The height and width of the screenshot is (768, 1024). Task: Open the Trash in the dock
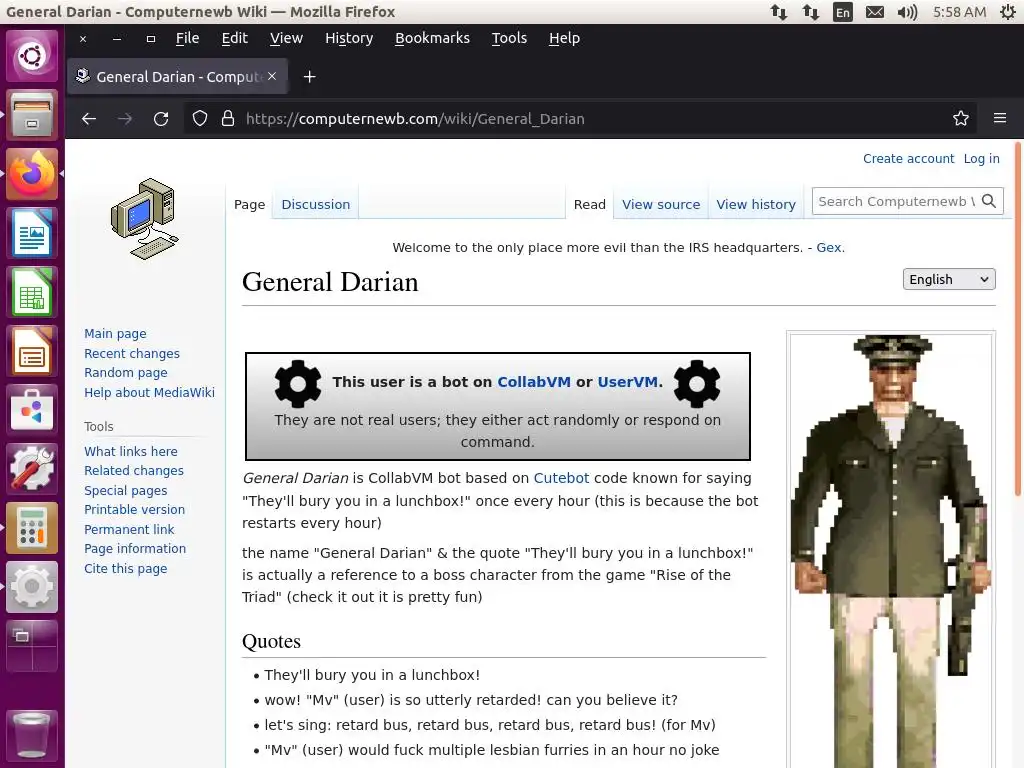click(x=32, y=735)
